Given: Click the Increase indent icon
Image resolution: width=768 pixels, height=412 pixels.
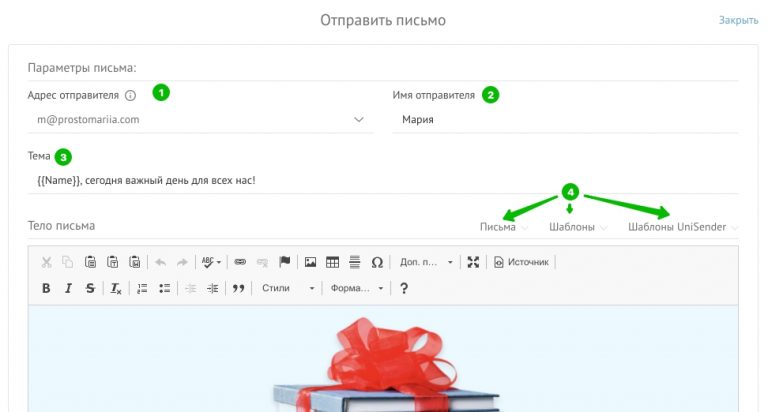Looking at the screenshot, I should pyautogui.click(x=213, y=288).
